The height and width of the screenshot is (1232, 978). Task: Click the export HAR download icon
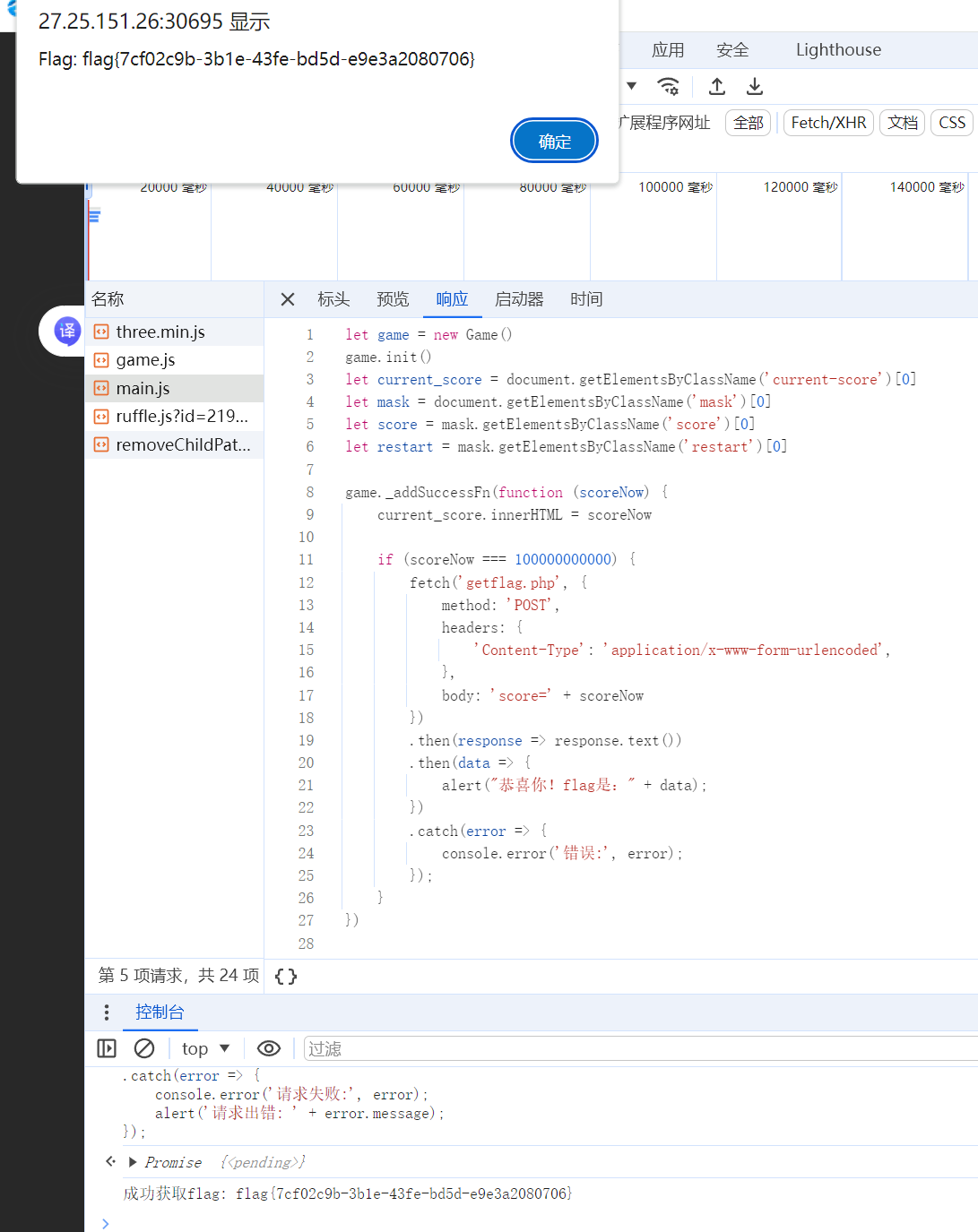[755, 86]
